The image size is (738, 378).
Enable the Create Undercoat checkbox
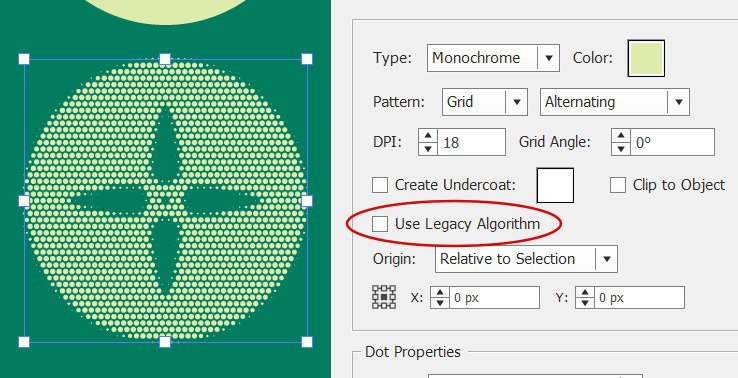pos(380,185)
